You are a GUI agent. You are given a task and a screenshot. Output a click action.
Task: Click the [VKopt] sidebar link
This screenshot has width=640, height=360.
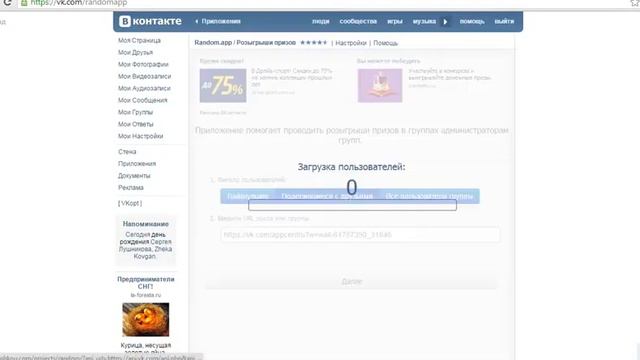point(130,203)
